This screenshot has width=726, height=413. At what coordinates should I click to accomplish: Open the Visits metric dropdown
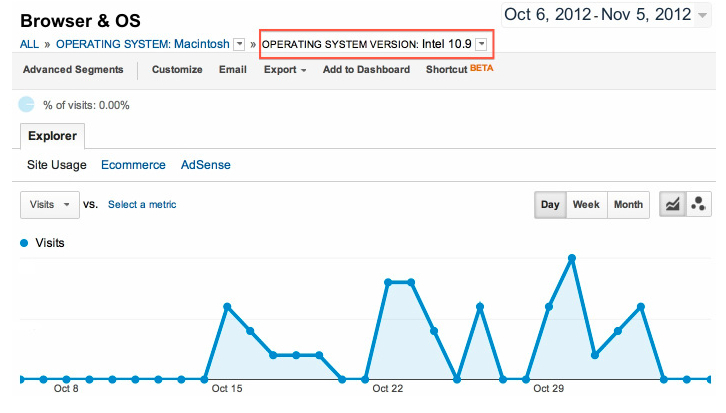point(50,204)
